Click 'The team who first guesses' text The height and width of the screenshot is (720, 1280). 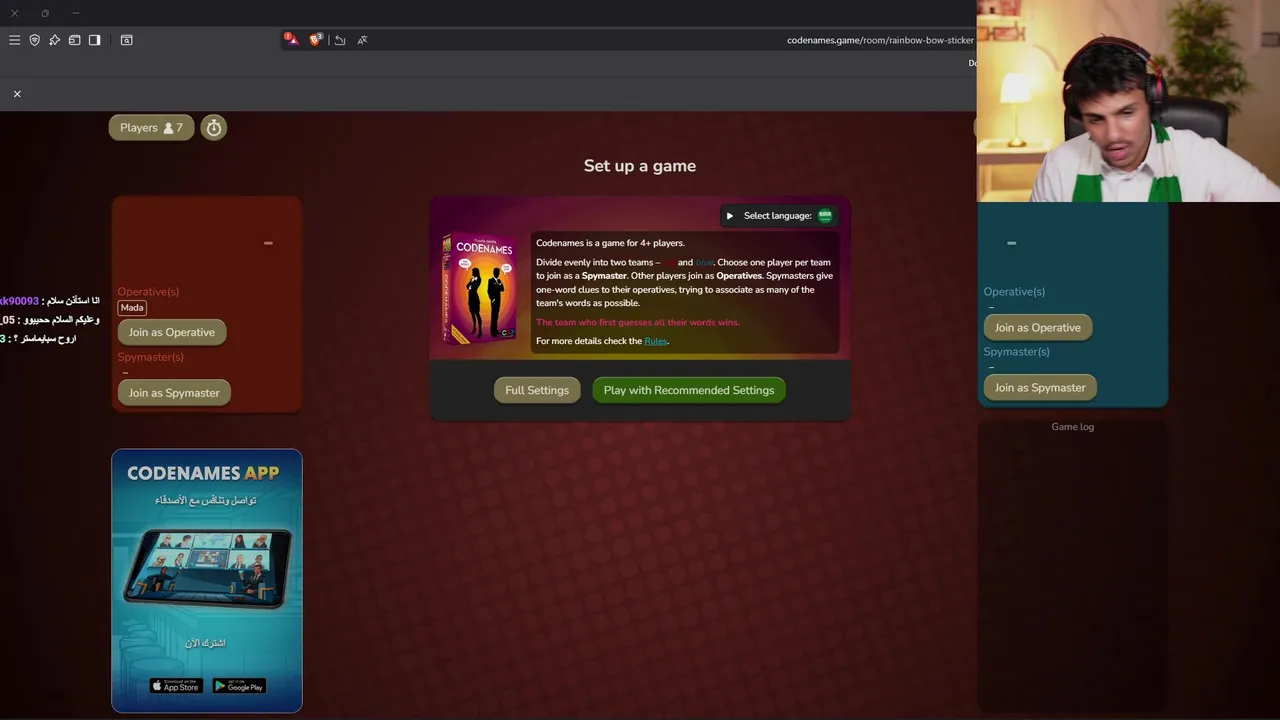pos(638,322)
